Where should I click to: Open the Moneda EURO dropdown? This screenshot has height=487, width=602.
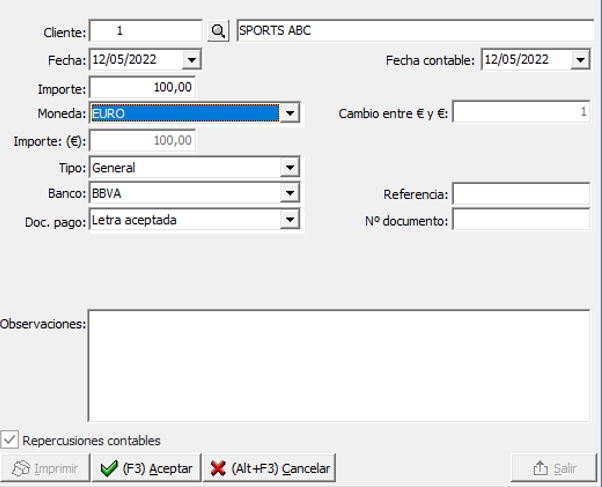point(290,114)
